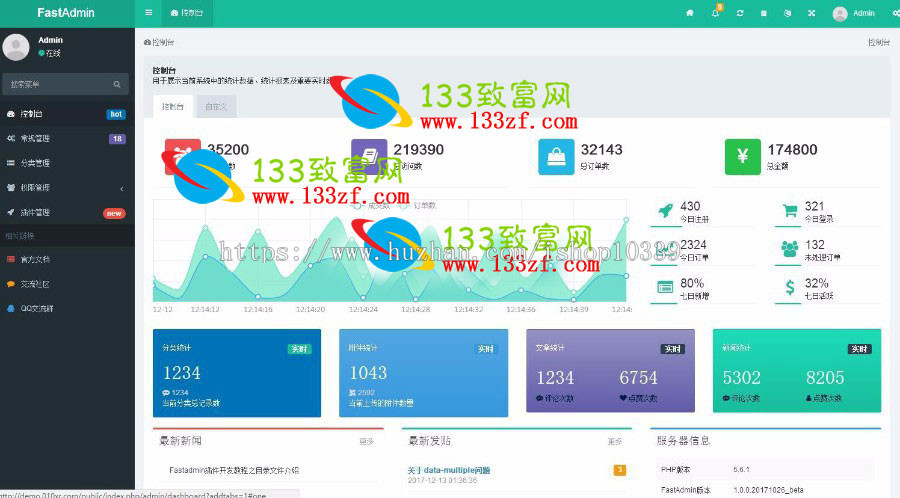Click the user icon label under 8205
The height and width of the screenshot is (498, 900).
824,398
